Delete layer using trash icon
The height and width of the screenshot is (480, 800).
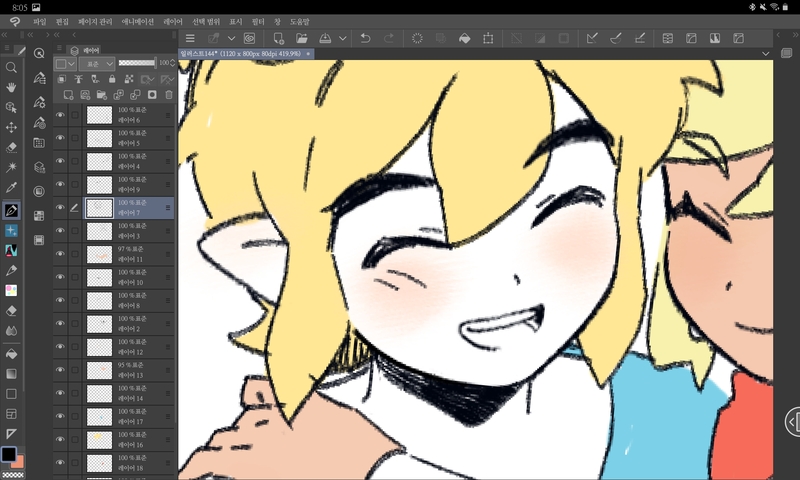point(169,95)
